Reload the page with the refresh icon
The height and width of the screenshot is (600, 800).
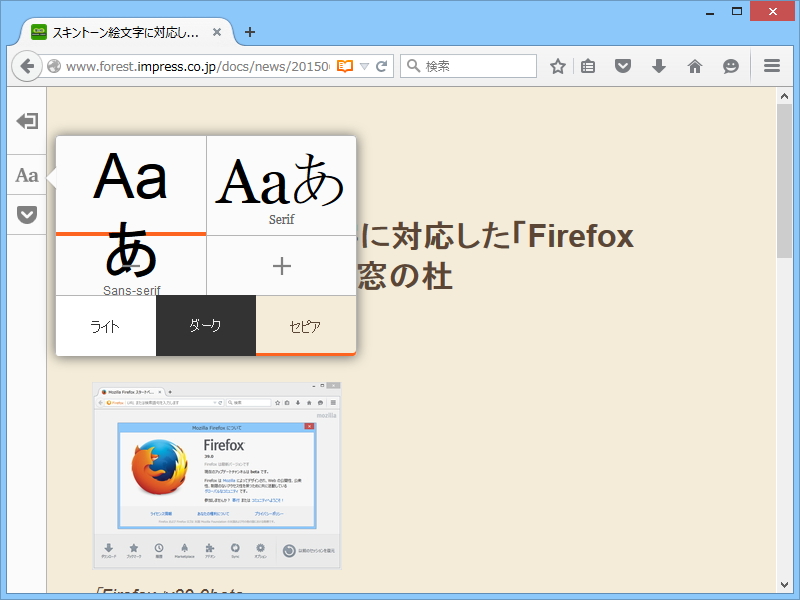coord(382,66)
